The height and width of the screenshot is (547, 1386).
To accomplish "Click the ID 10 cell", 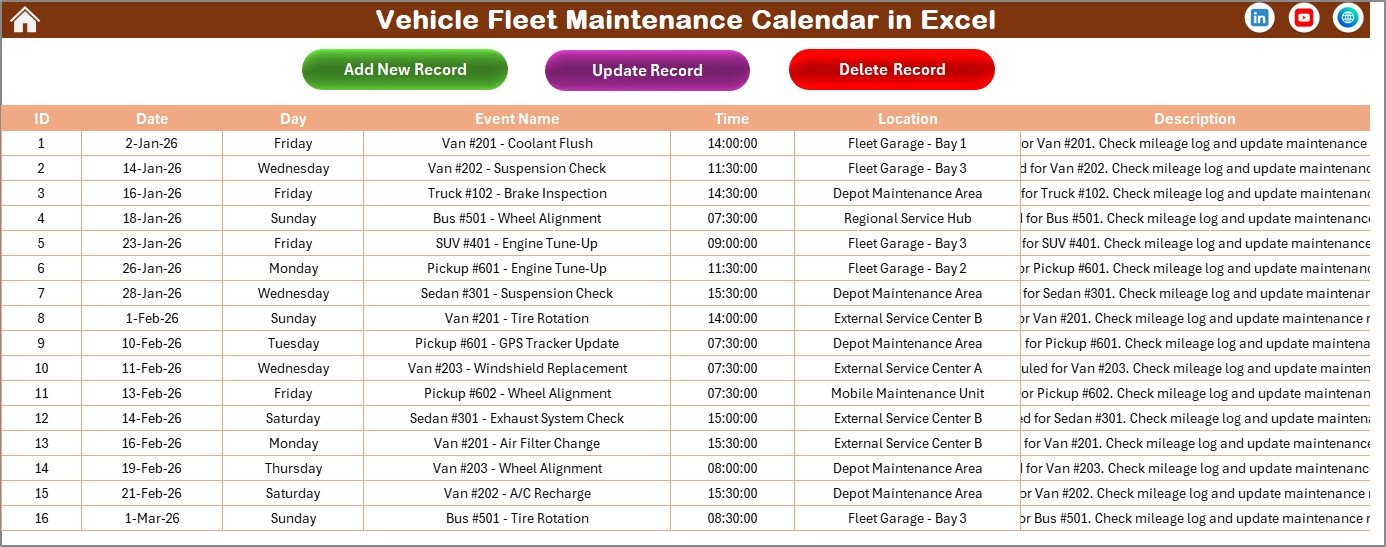I will pyautogui.click(x=41, y=368).
